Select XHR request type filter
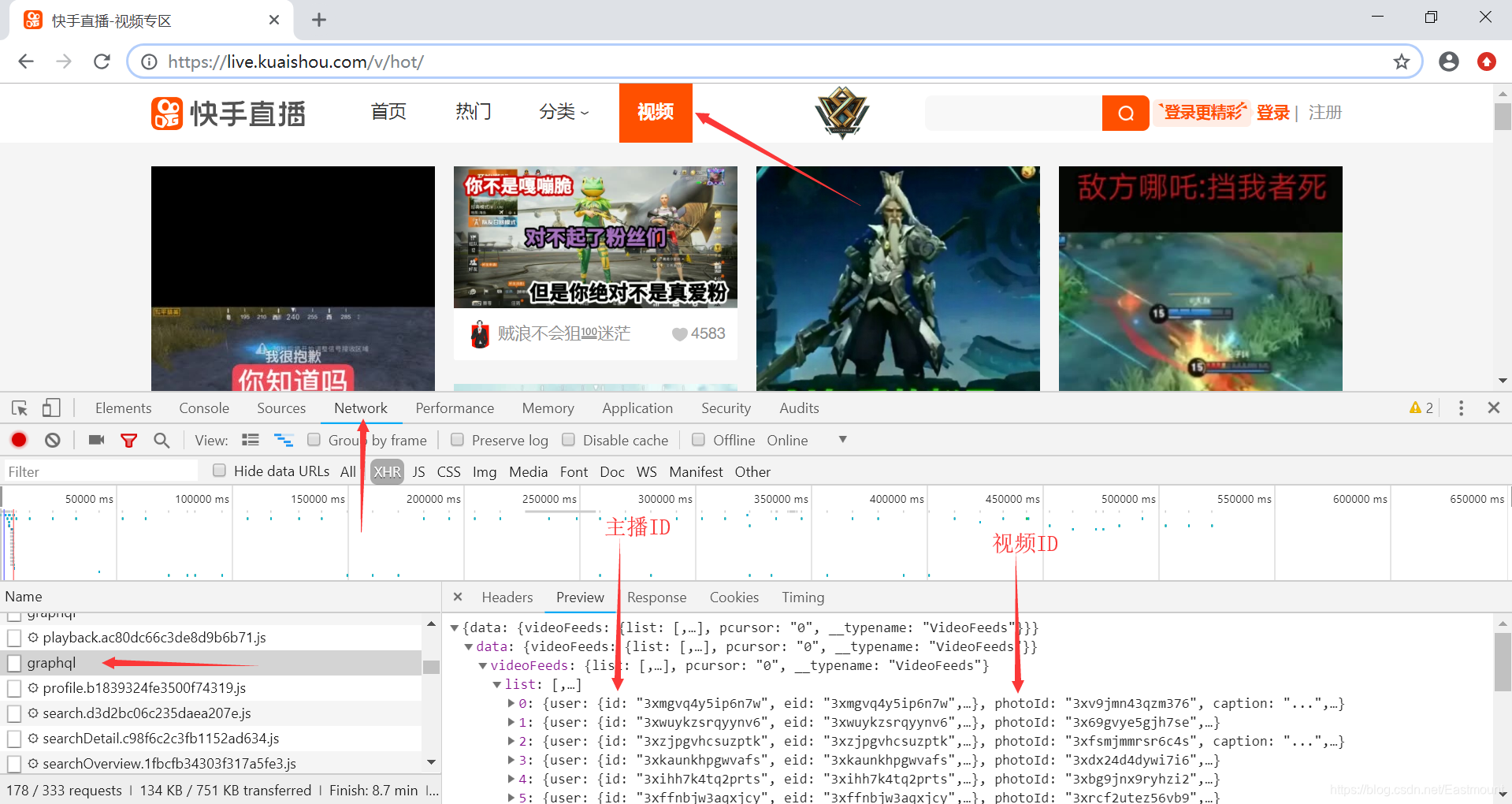Image resolution: width=1512 pixels, height=804 pixels. 387,471
